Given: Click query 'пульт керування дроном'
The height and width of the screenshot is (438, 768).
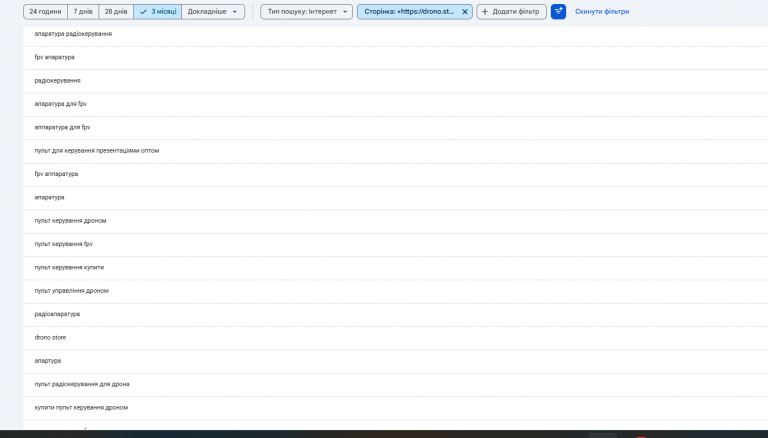Looking at the screenshot, I should click(x=70, y=220).
